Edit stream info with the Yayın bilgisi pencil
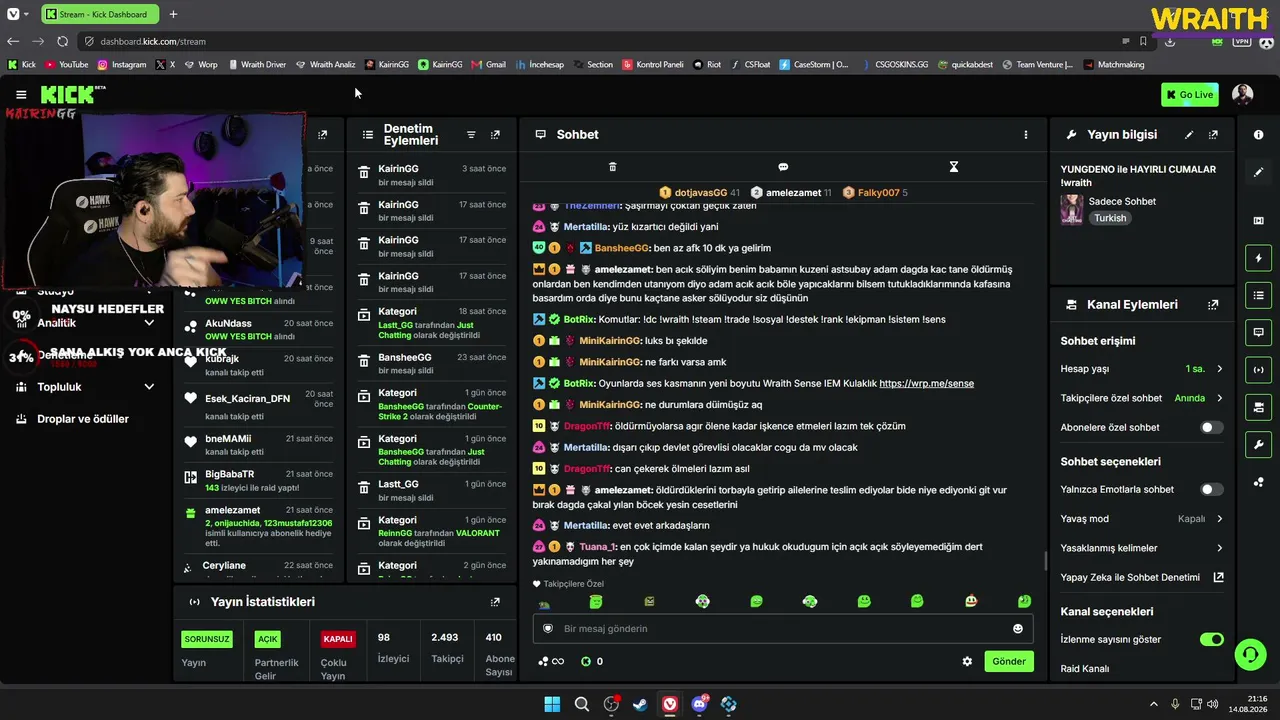Screen dimensions: 1280x720 coord(1189,134)
